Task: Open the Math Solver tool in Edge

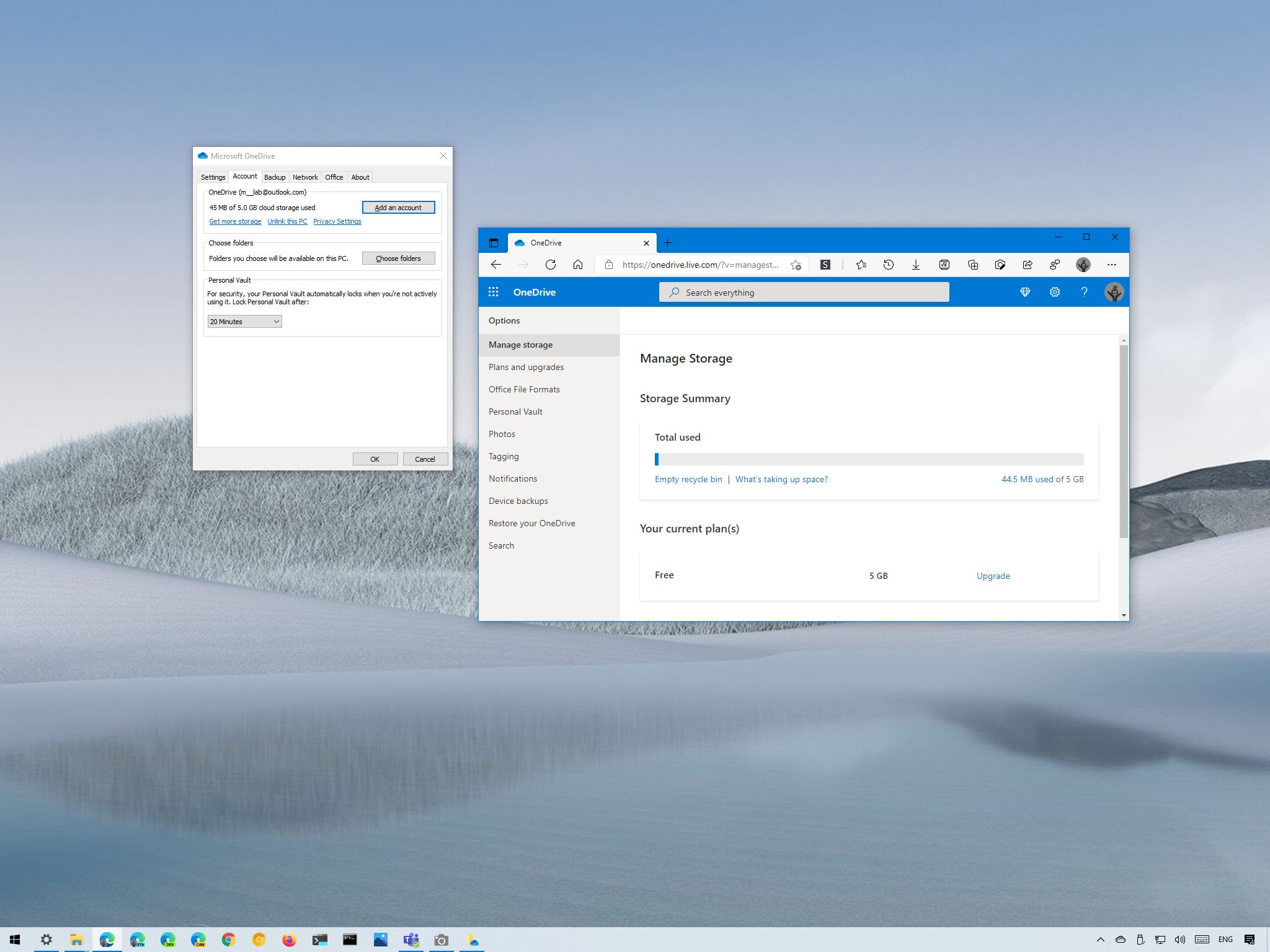Action: coord(944,265)
